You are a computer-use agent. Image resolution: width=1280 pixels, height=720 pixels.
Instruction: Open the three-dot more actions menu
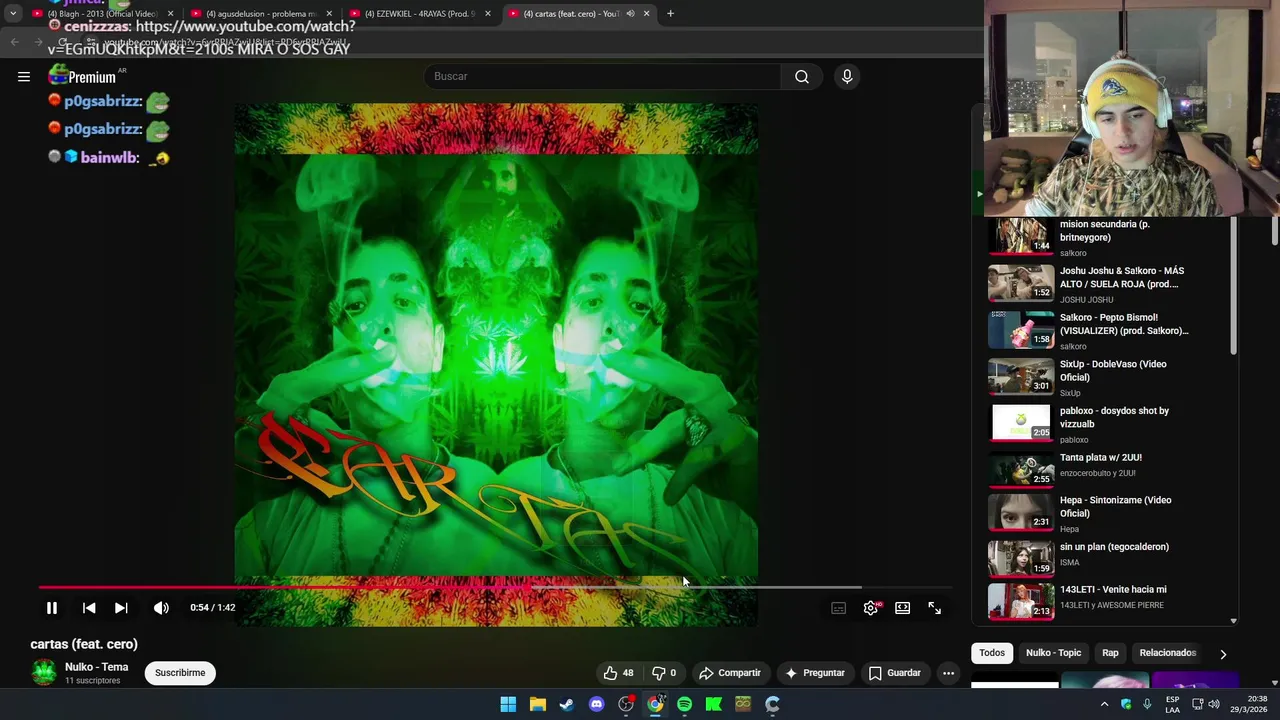click(948, 673)
